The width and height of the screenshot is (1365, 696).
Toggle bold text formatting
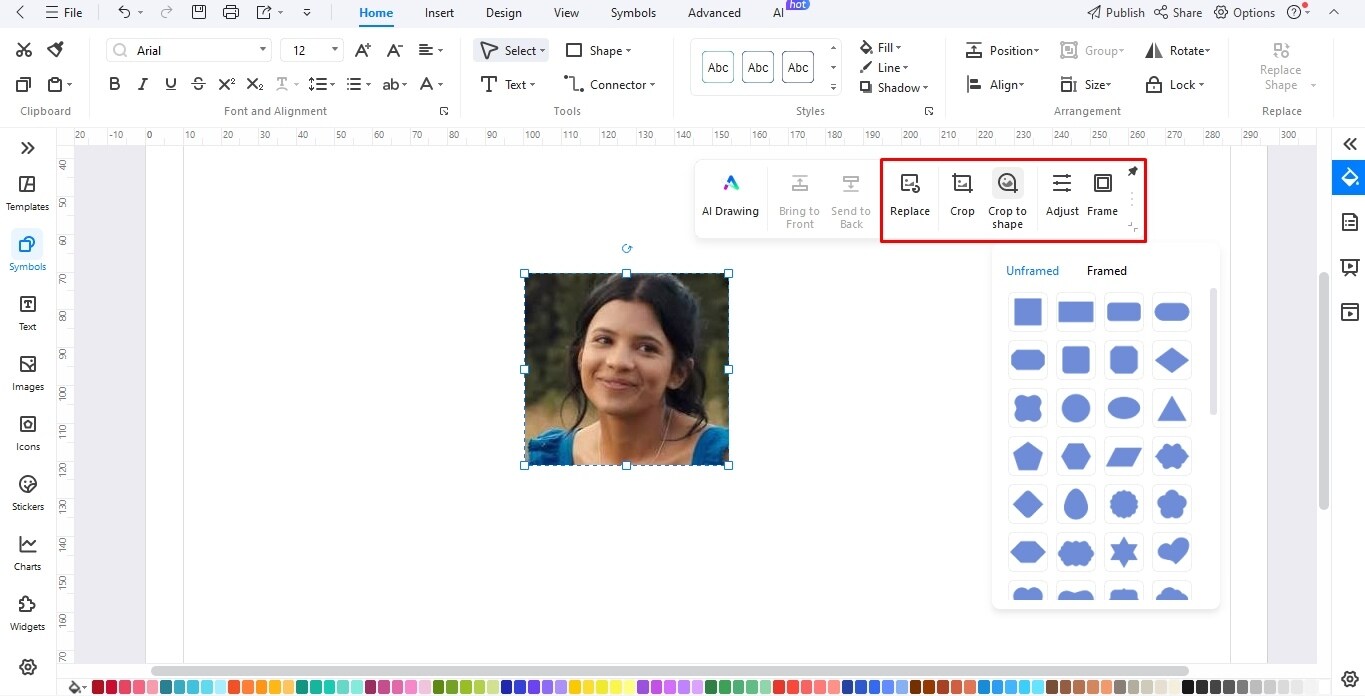[x=115, y=84]
